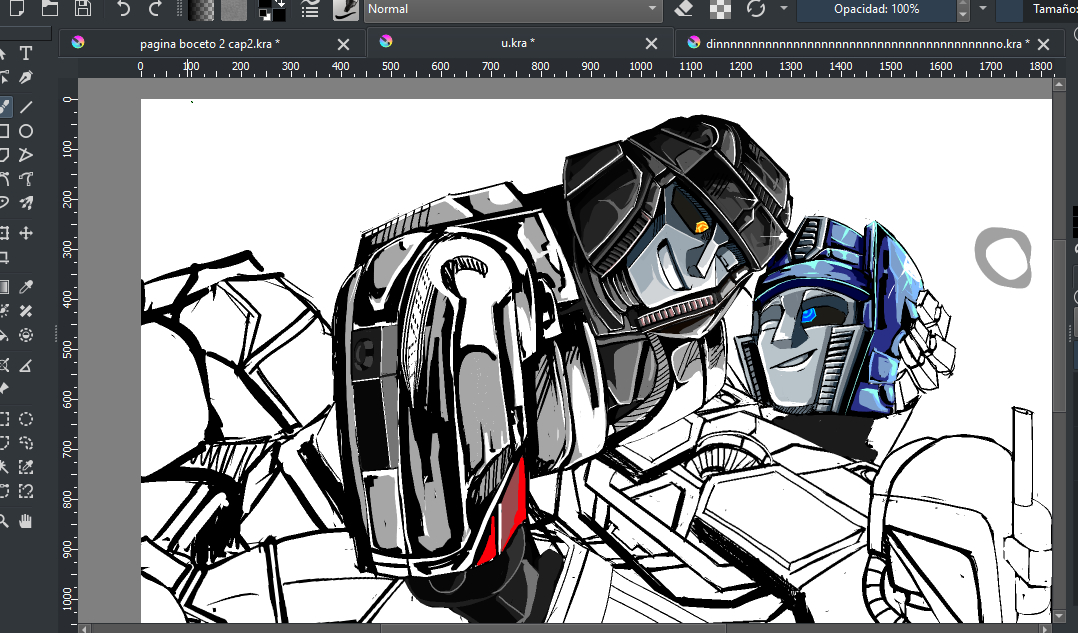Select the Ellipse tool

26,131
